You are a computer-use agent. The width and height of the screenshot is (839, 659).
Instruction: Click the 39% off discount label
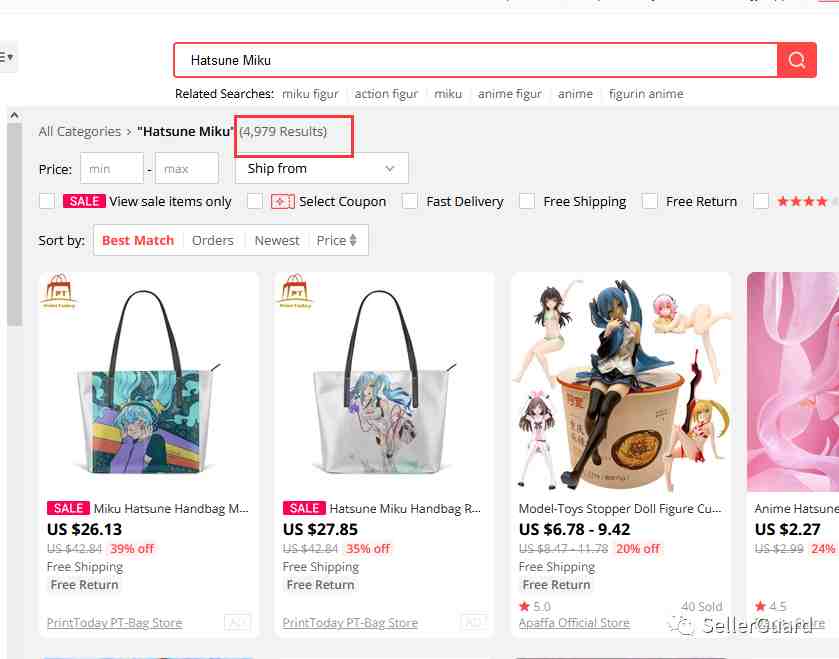(132, 549)
